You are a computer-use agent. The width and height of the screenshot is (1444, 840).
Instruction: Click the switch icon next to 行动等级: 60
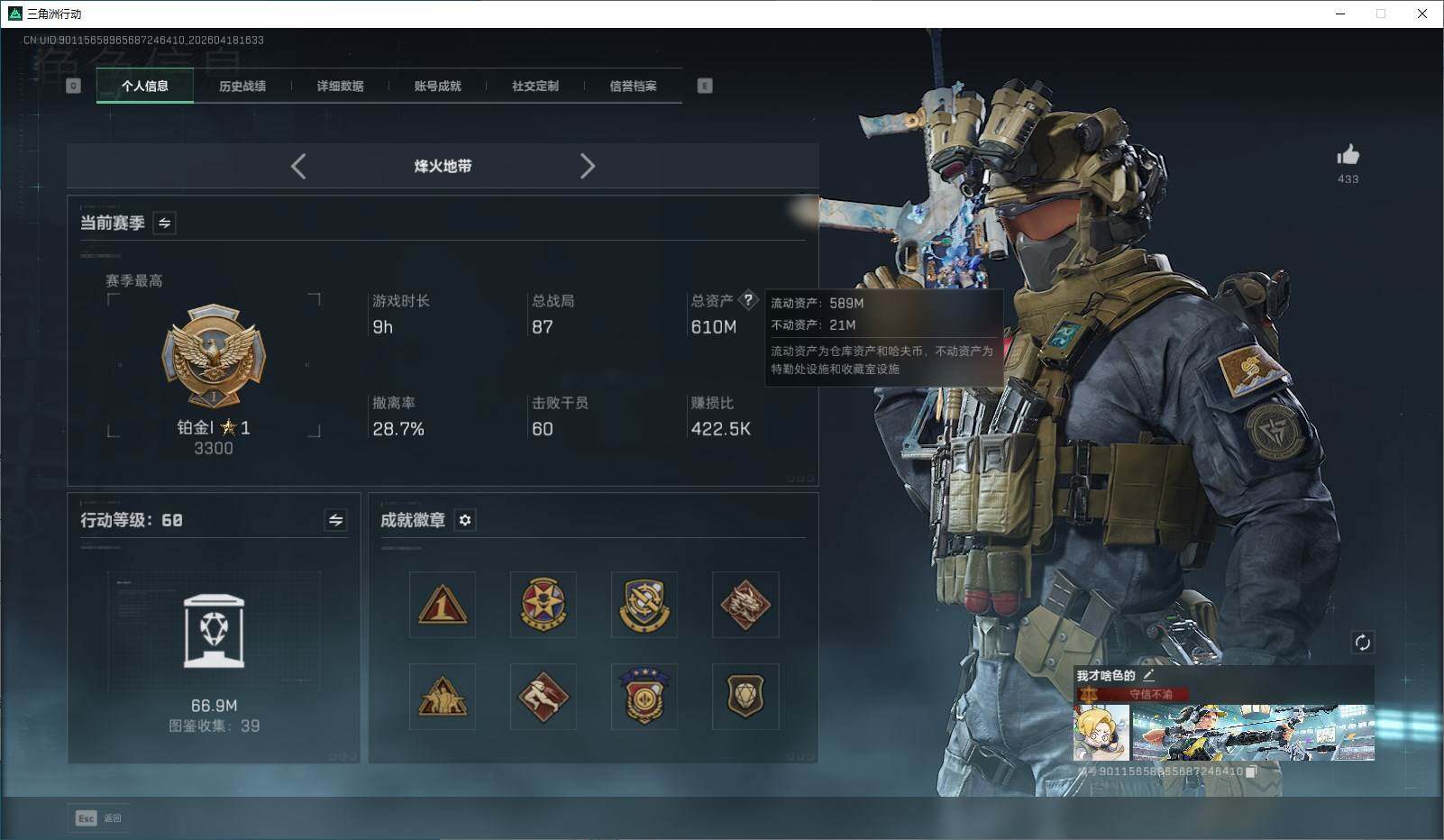pos(334,520)
